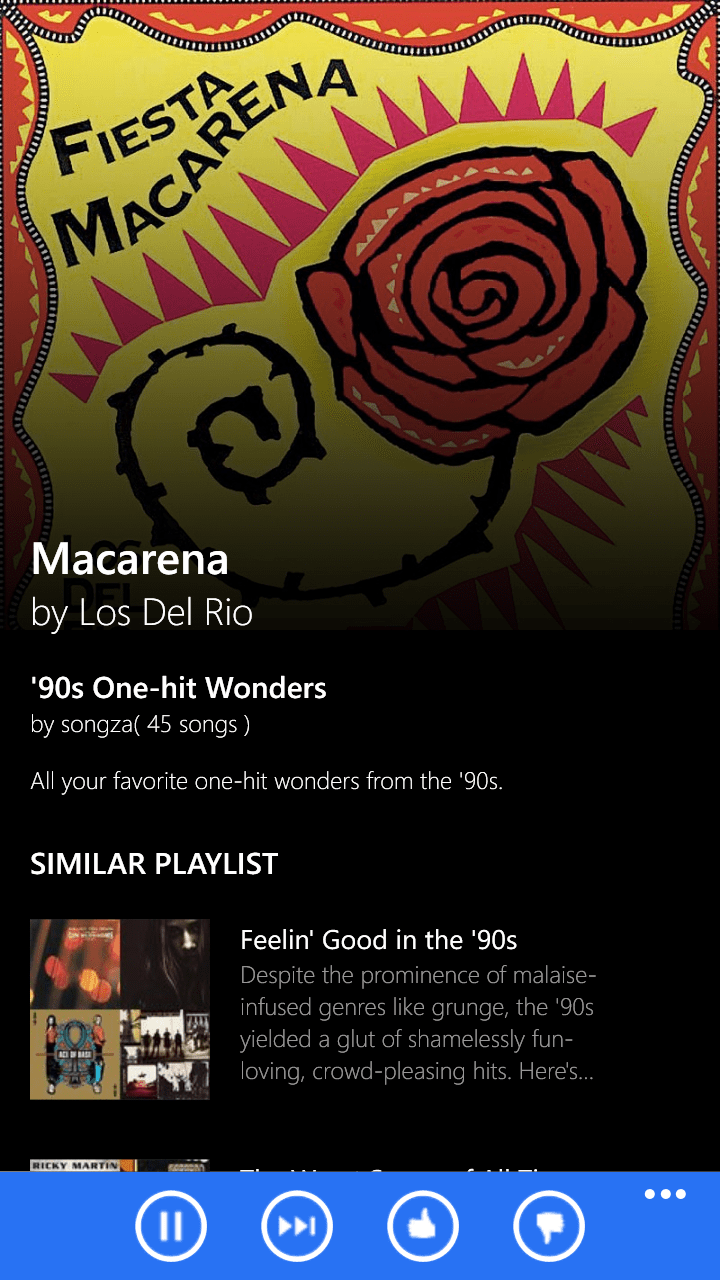Viewport: 720px width, 1280px height.
Task: Open the partially hidden second similar playlist title
Action: tap(400, 1168)
